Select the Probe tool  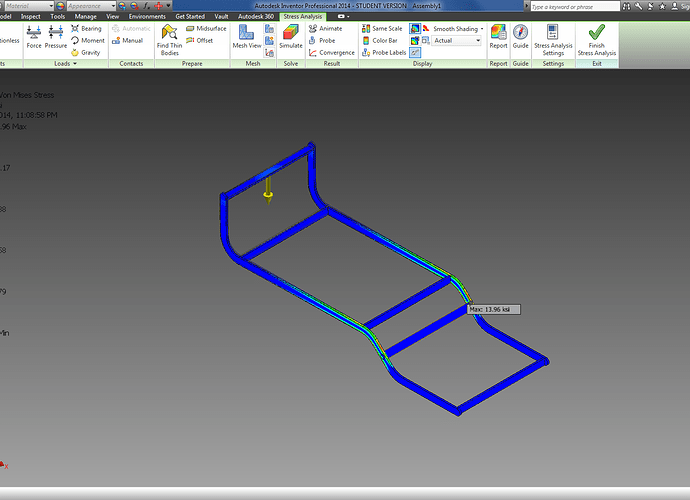(322, 40)
